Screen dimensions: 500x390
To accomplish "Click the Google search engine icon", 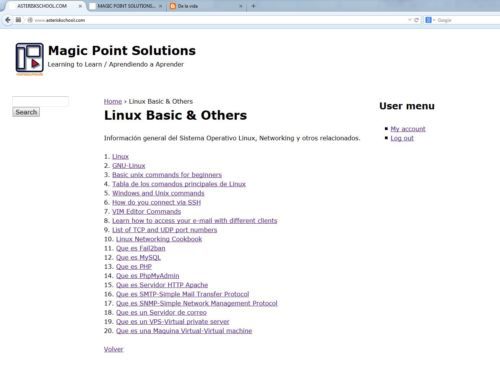I will tap(428, 20).
